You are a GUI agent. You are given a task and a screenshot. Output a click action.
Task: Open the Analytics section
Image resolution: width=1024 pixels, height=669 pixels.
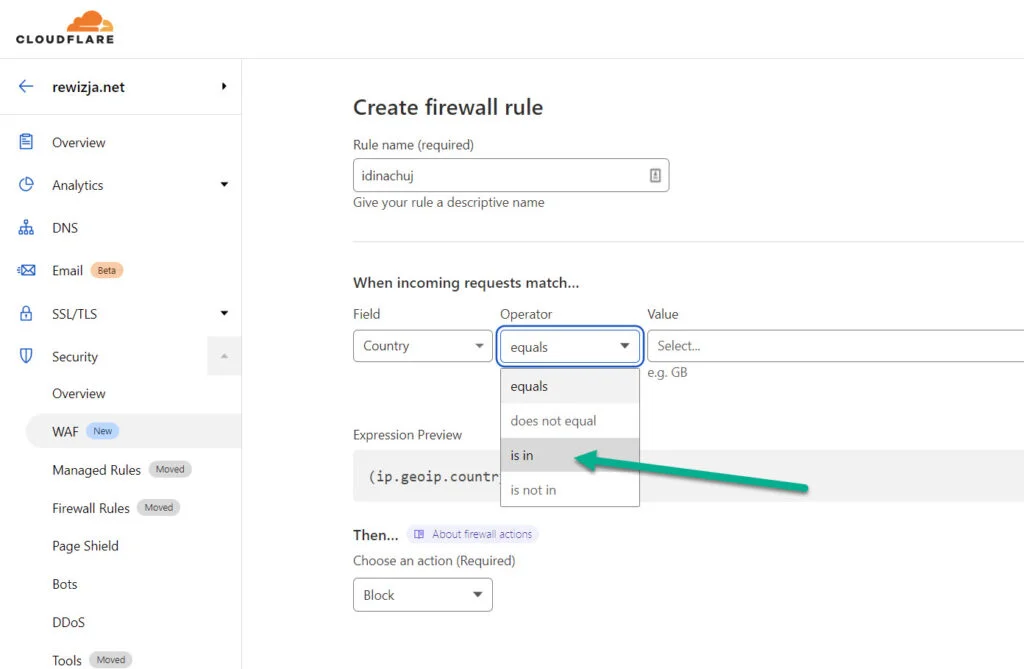78,185
